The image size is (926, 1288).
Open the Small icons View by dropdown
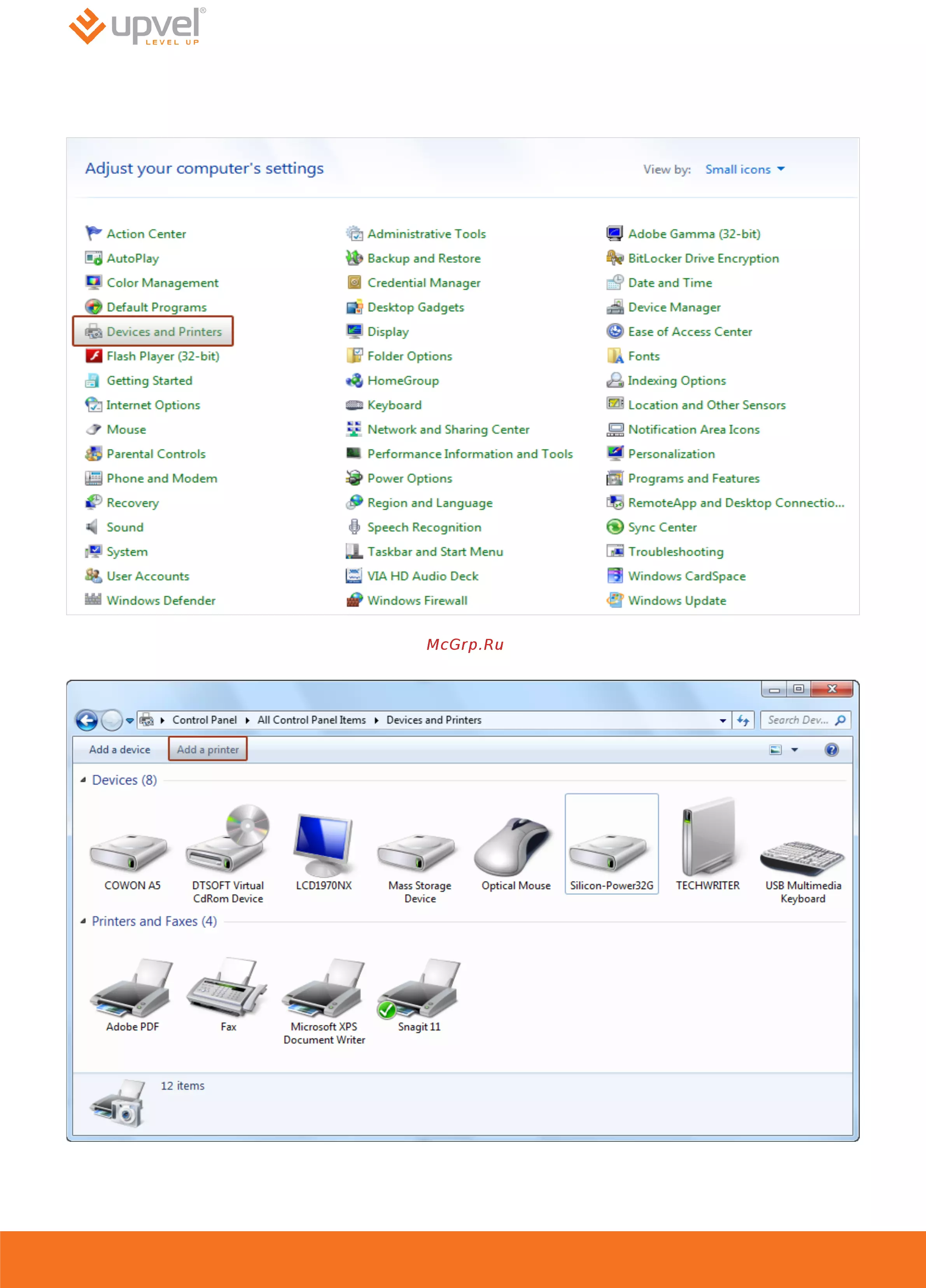point(745,169)
